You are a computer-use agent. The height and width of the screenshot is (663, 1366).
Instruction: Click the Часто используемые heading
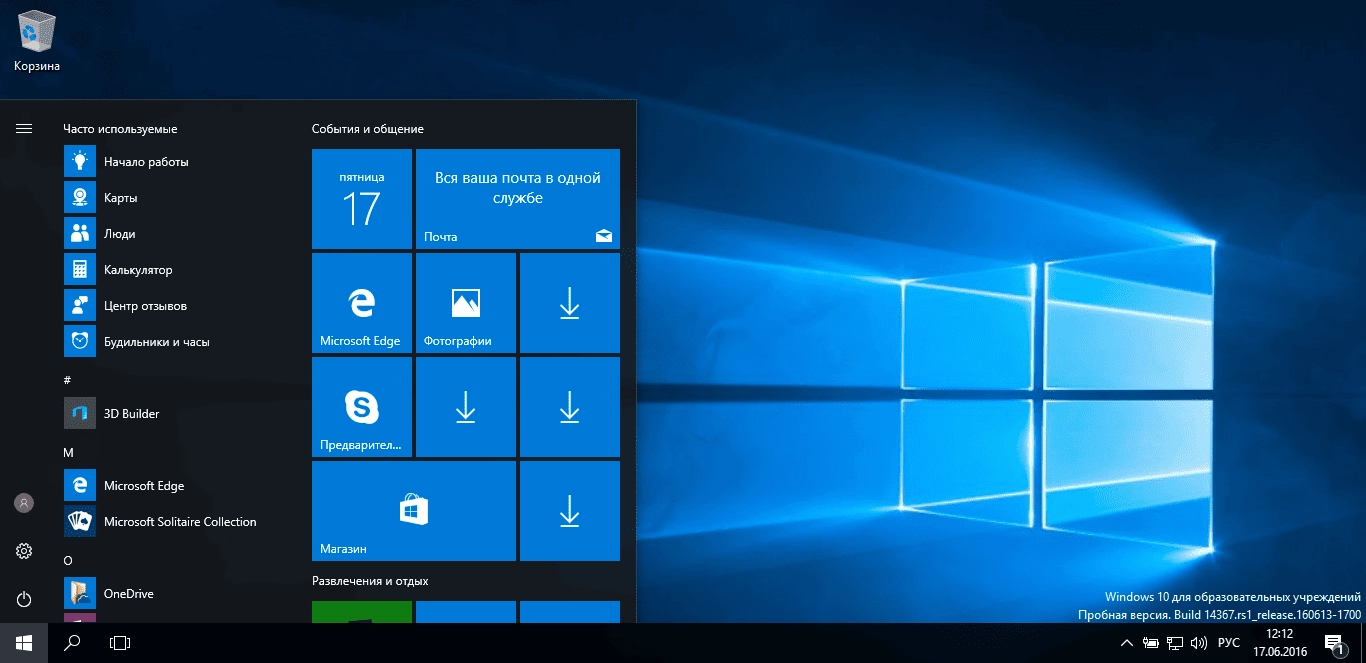120,129
